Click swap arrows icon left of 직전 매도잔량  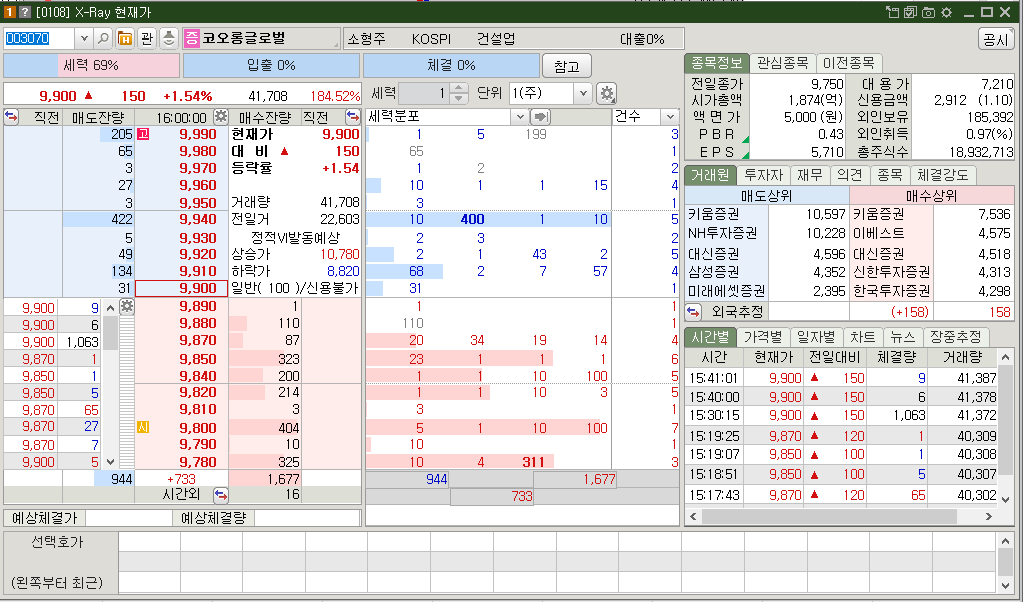tap(11, 117)
